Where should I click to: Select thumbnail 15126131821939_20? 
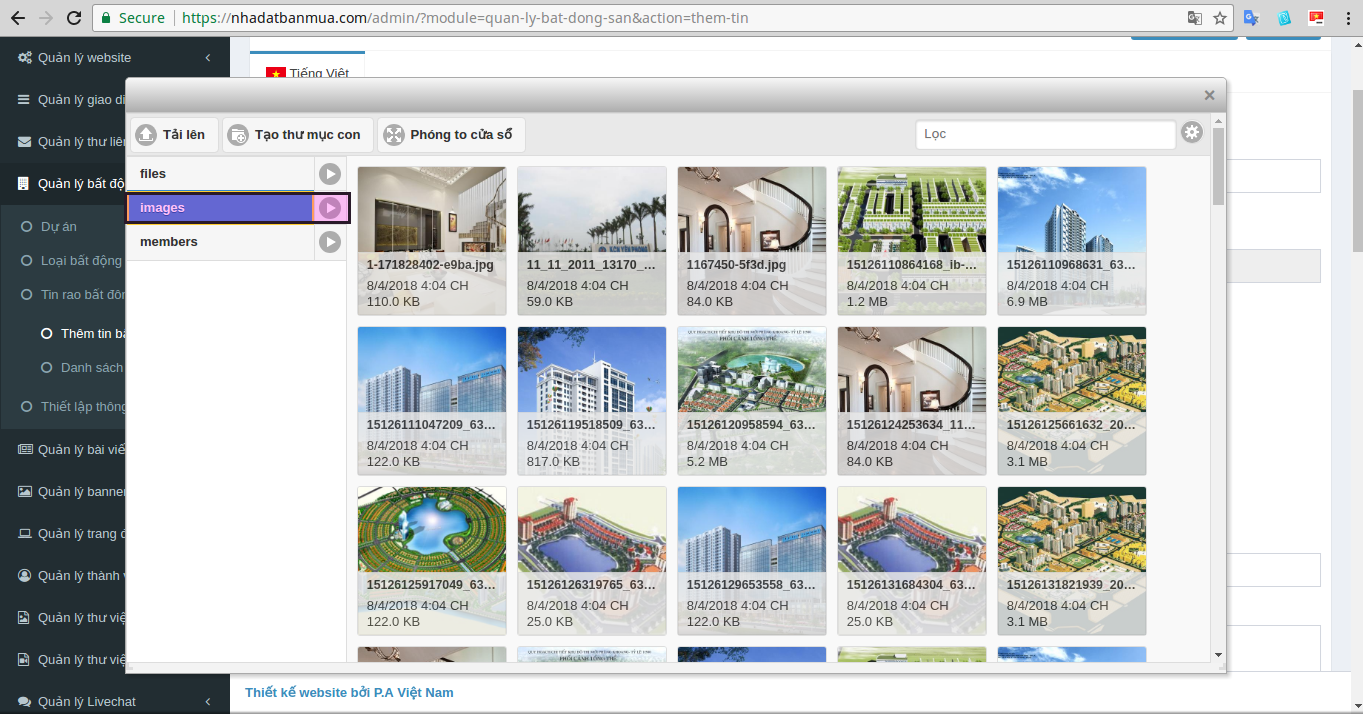click(x=1072, y=561)
